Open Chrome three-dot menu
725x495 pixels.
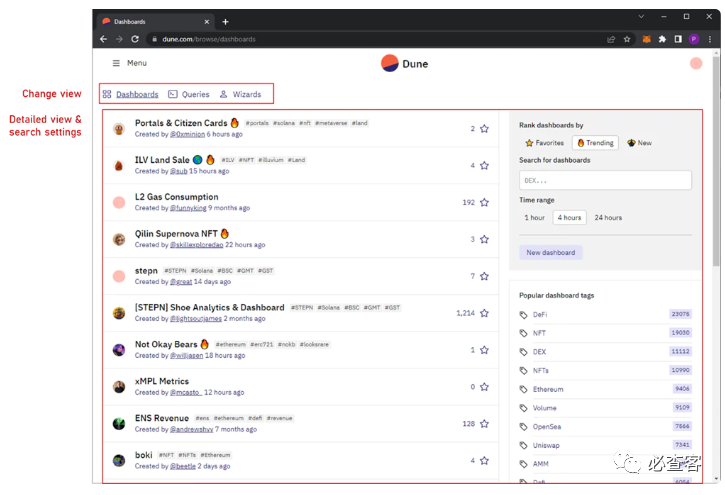coord(710,39)
